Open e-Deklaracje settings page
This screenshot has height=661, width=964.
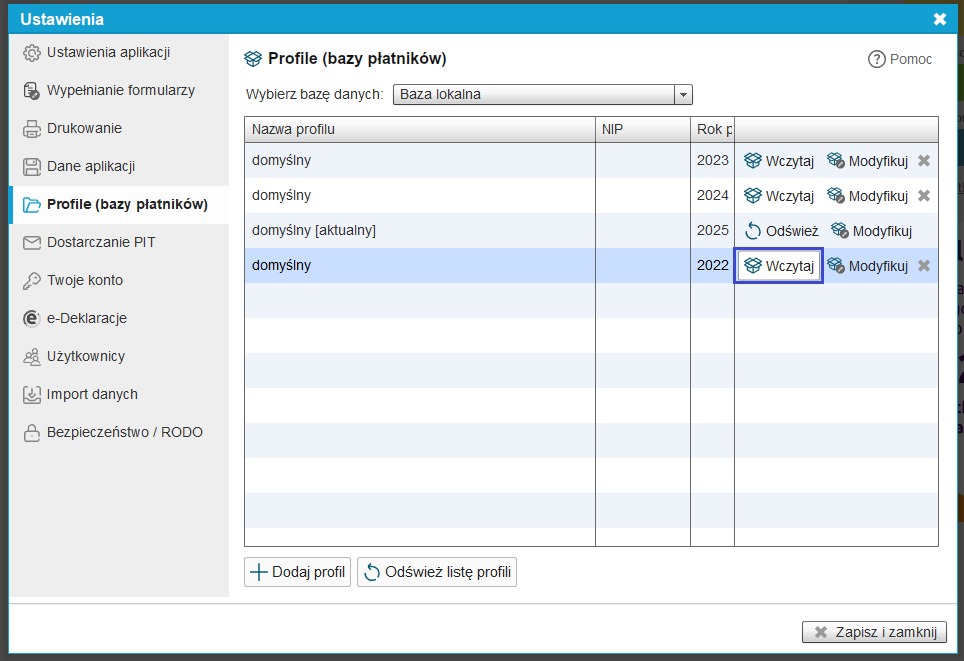[86, 318]
